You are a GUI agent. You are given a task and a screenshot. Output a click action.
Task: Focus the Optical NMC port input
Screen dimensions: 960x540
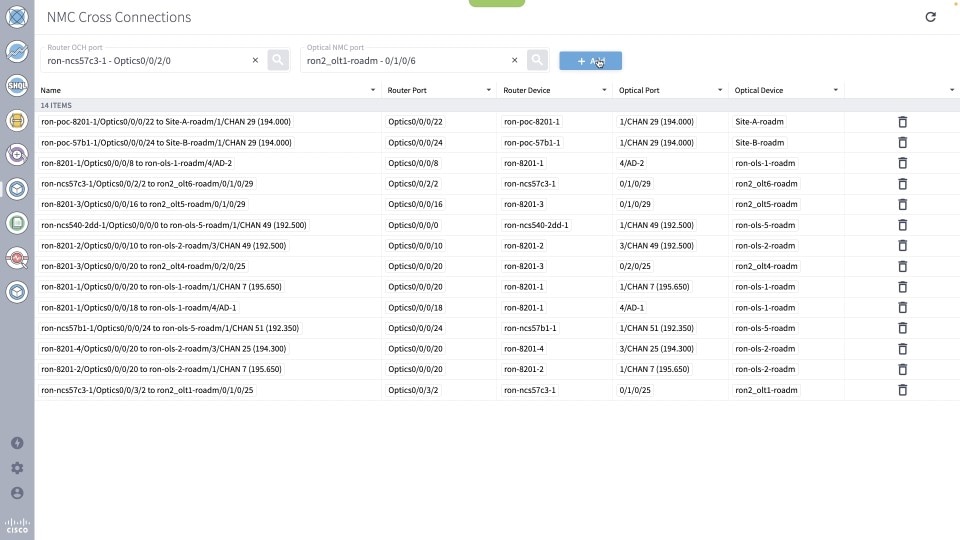coord(407,61)
